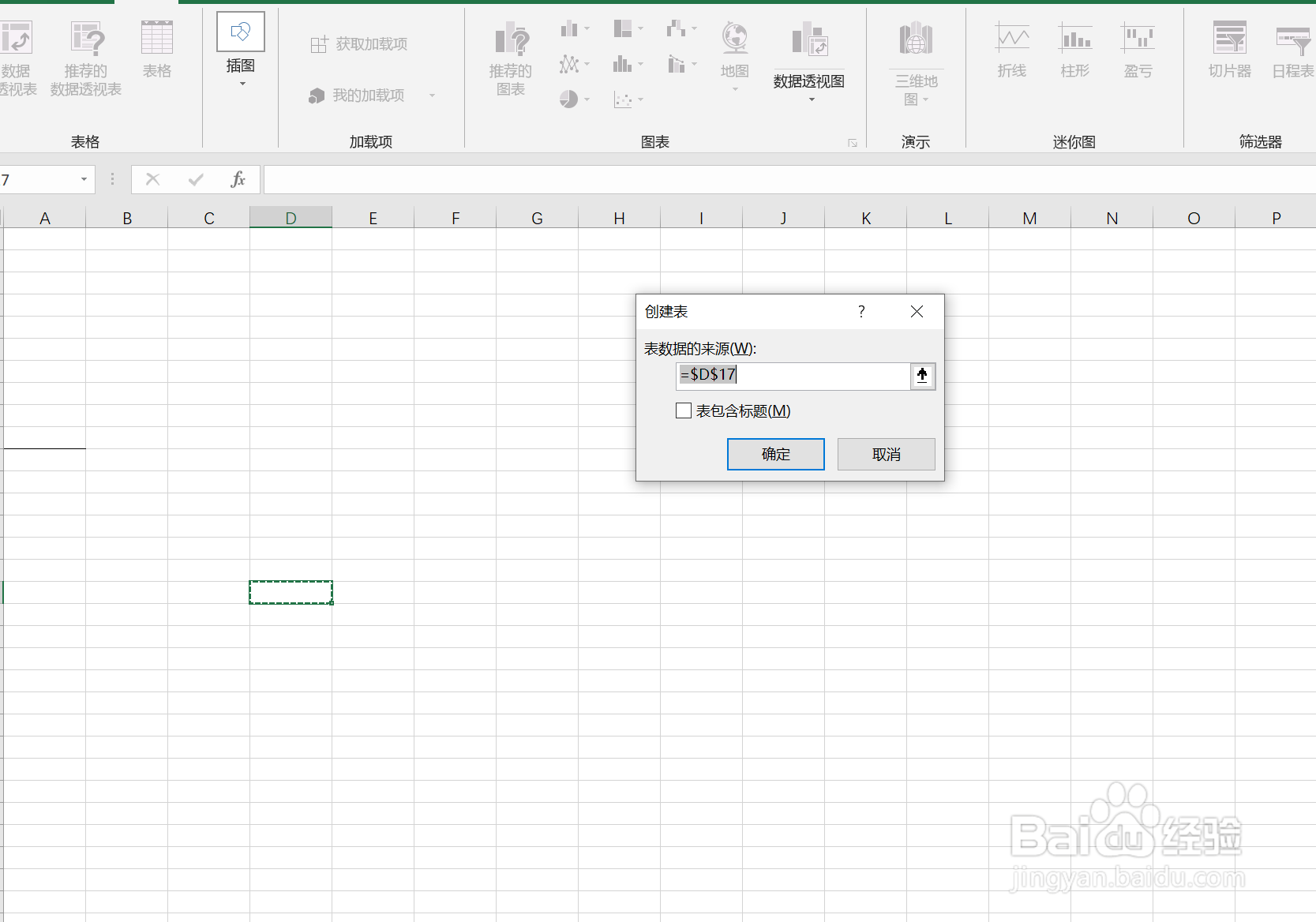Click the 取消 (Cancel) button
1316x922 pixels.
tap(887, 454)
